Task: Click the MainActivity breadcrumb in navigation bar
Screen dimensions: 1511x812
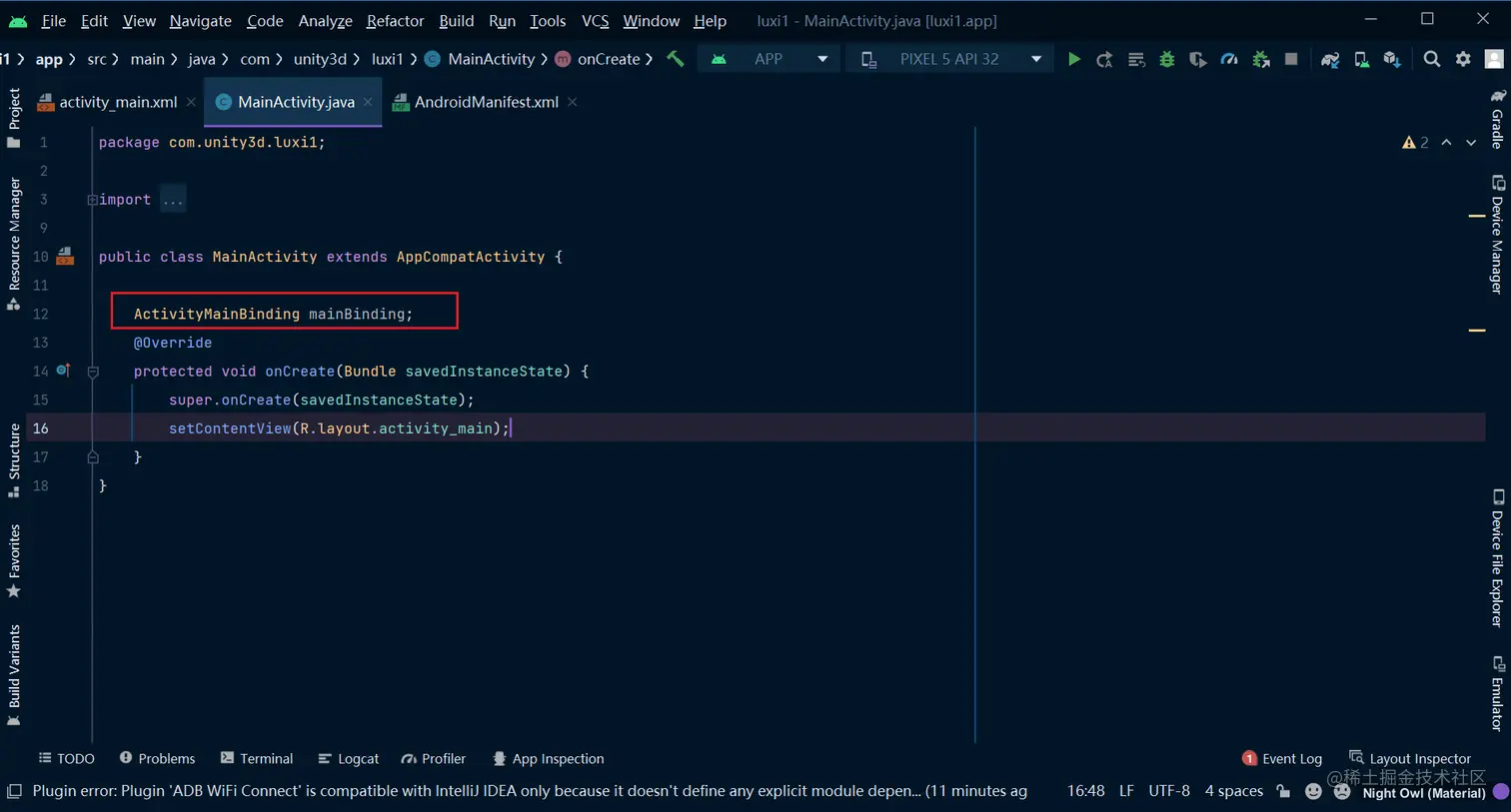Action: pyautogui.click(x=481, y=59)
